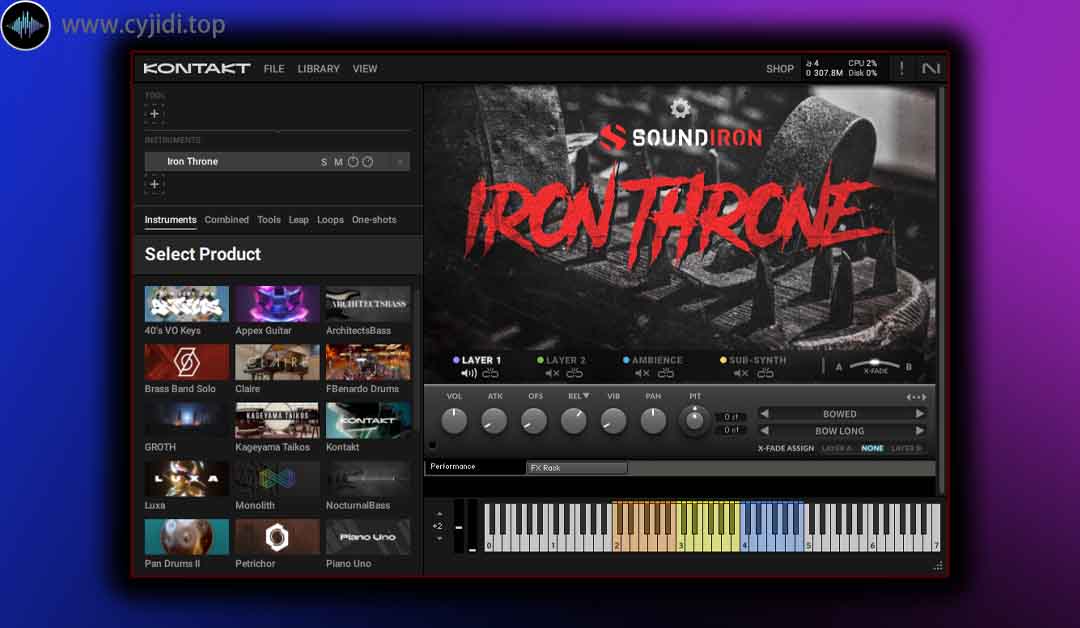The height and width of the screenshot is (628, 1080).
Task: Select the One-shots browser tab
Action: coord(374,220)
